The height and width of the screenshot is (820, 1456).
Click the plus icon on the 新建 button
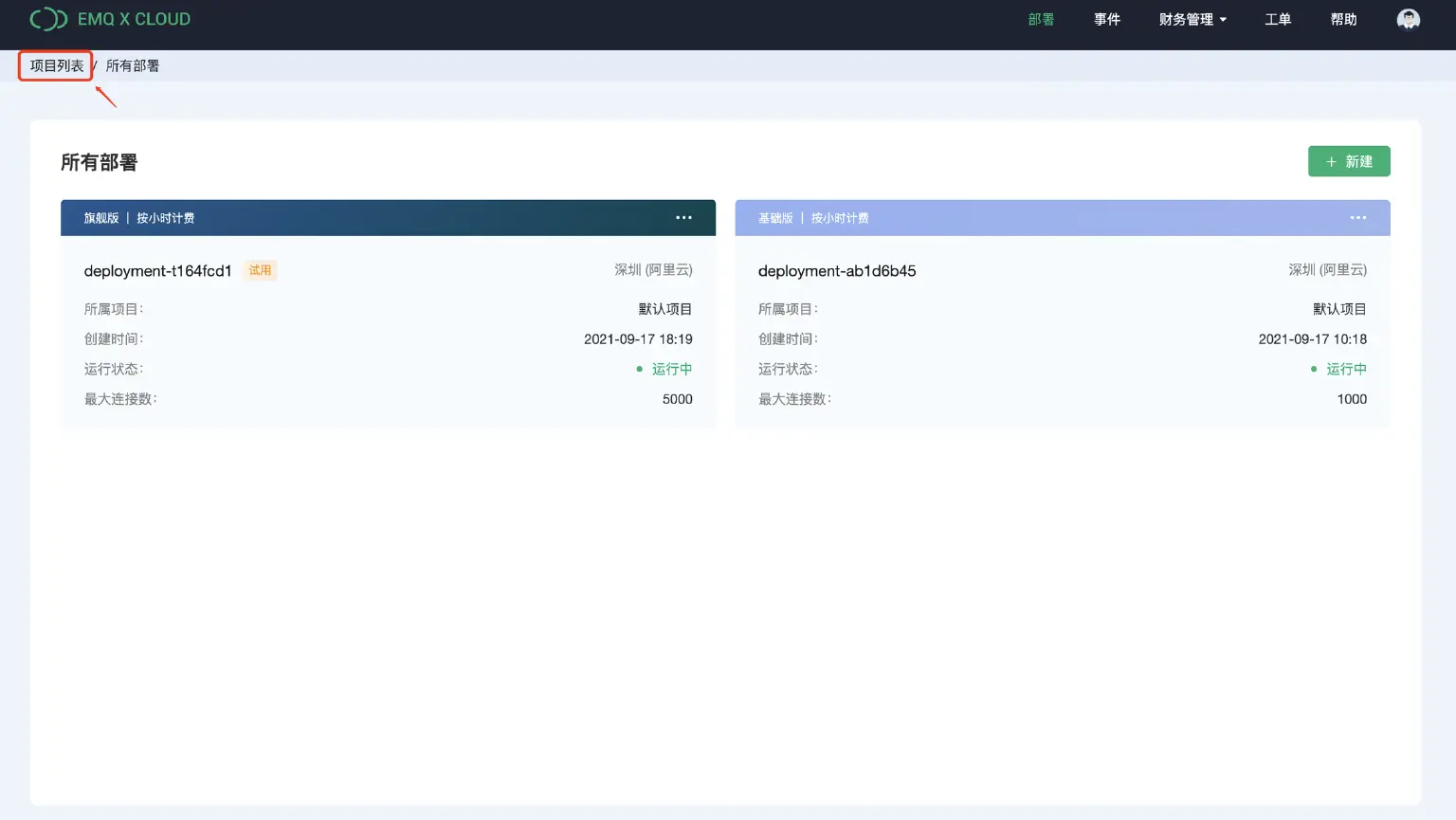pyautogui.click(x=1331, y=161)
